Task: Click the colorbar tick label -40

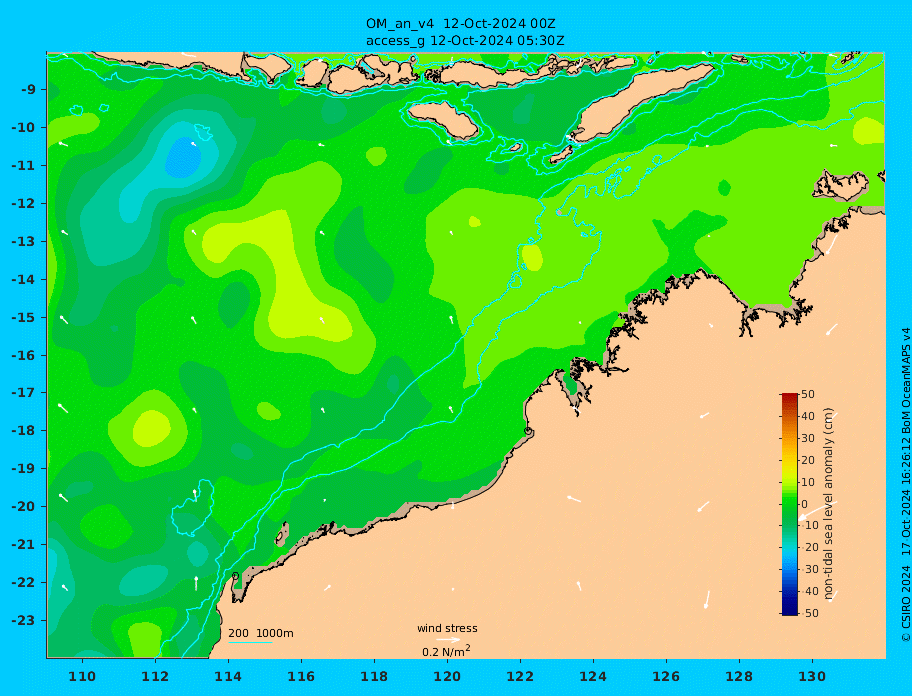Action: point(810,591)
